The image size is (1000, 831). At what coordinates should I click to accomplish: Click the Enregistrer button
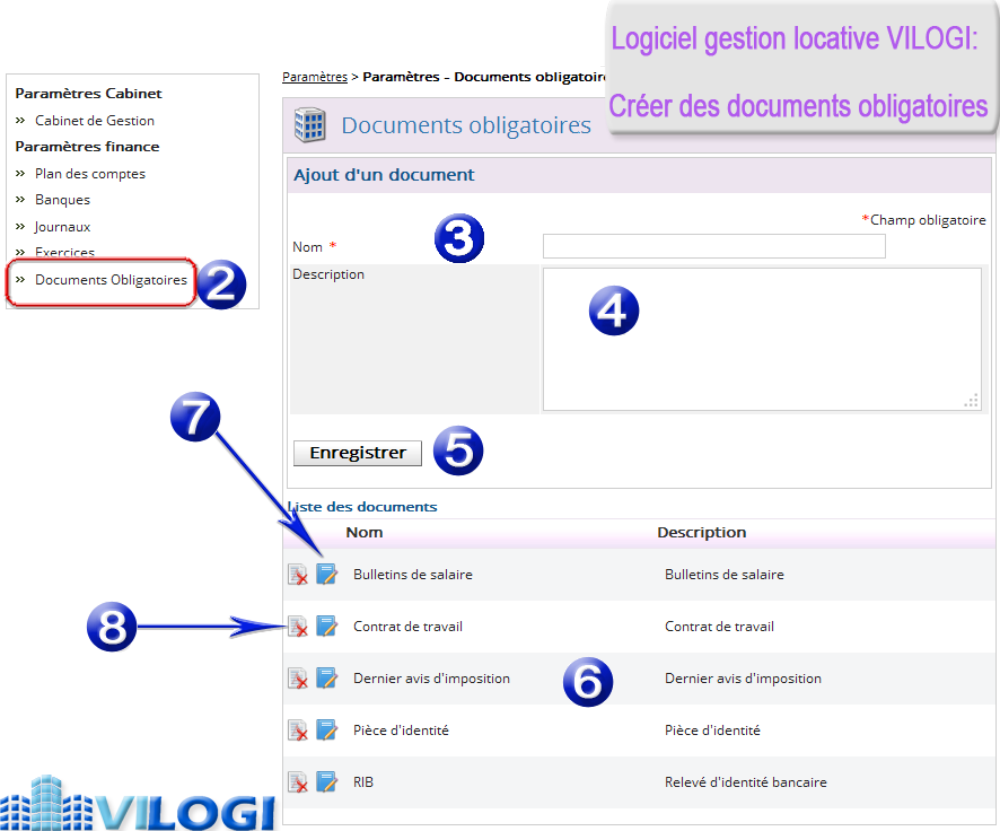[x=358, y=453]
